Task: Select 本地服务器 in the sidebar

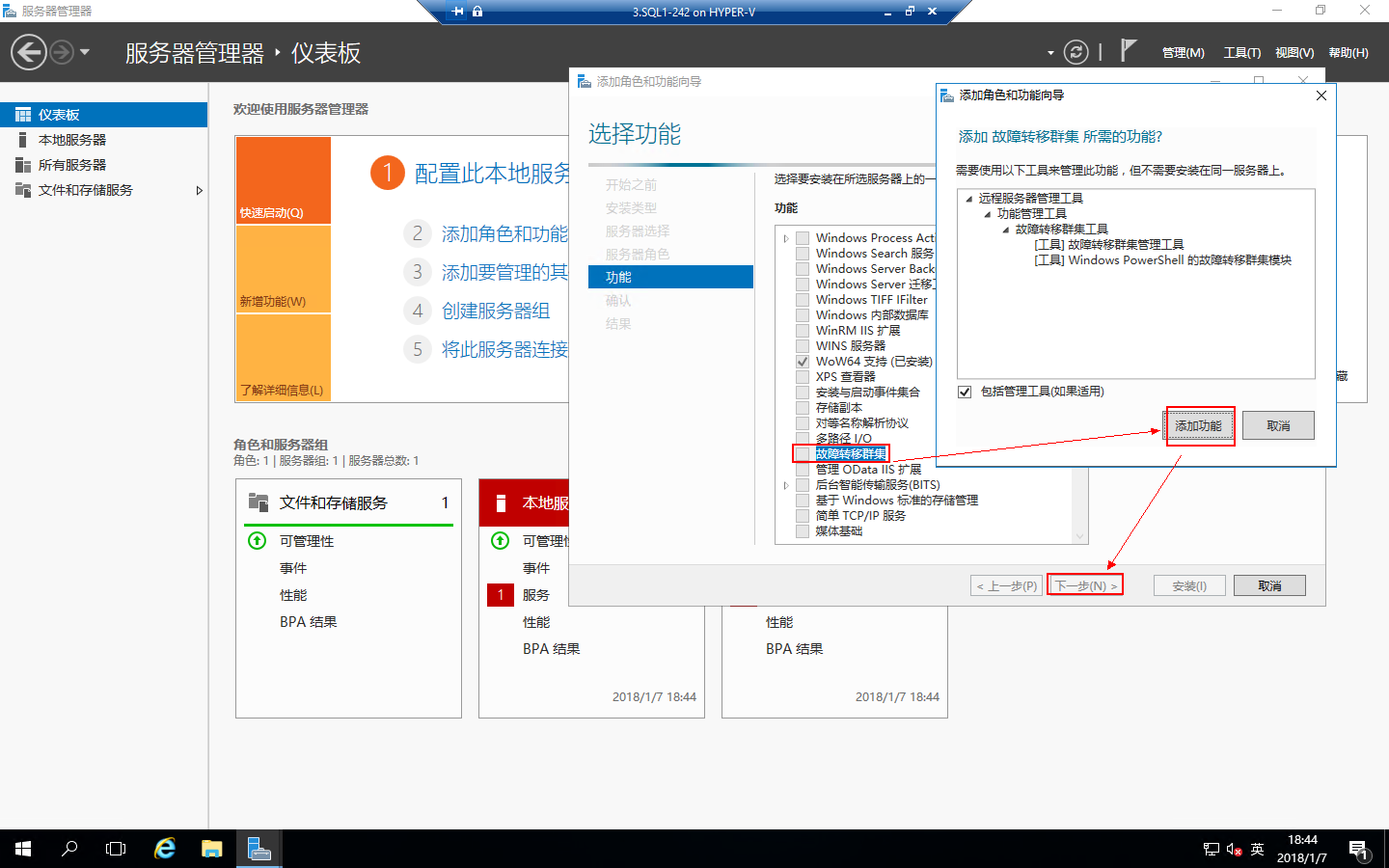Action: tap(103, 140)
